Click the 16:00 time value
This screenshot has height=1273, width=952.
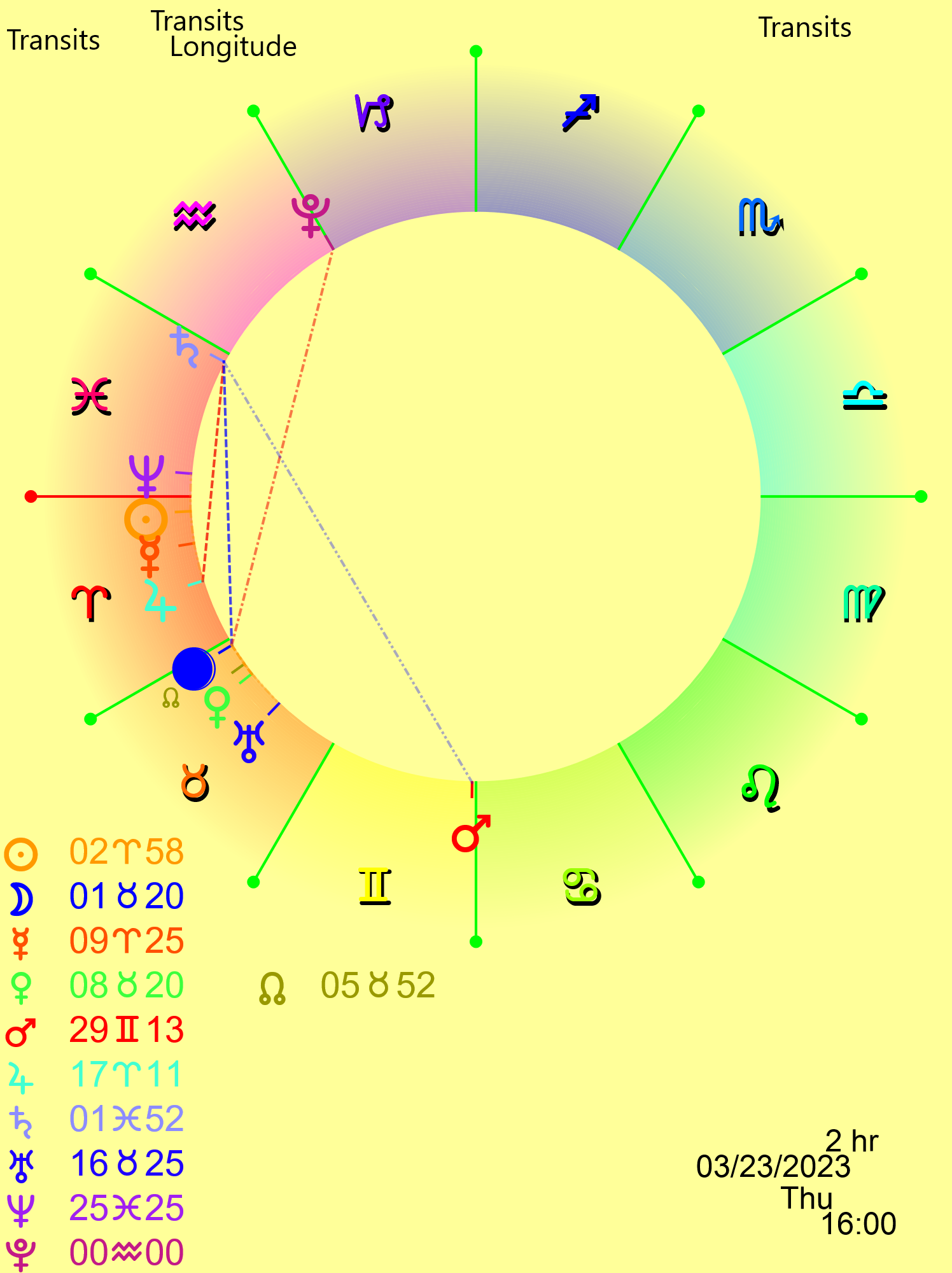point(858,1223)
